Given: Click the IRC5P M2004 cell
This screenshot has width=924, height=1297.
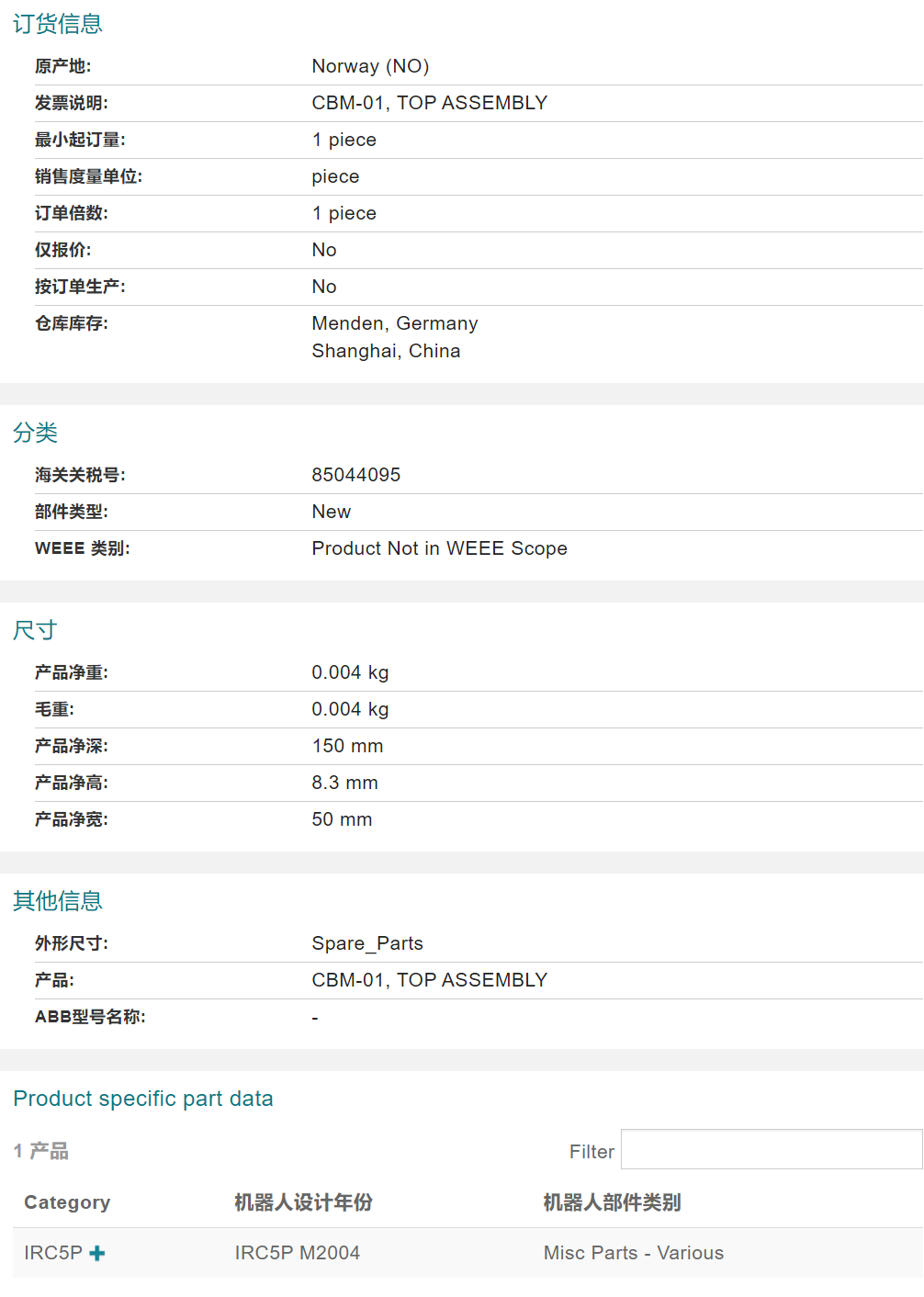Looking at the screenshot, I should (x=297, y=1253).
